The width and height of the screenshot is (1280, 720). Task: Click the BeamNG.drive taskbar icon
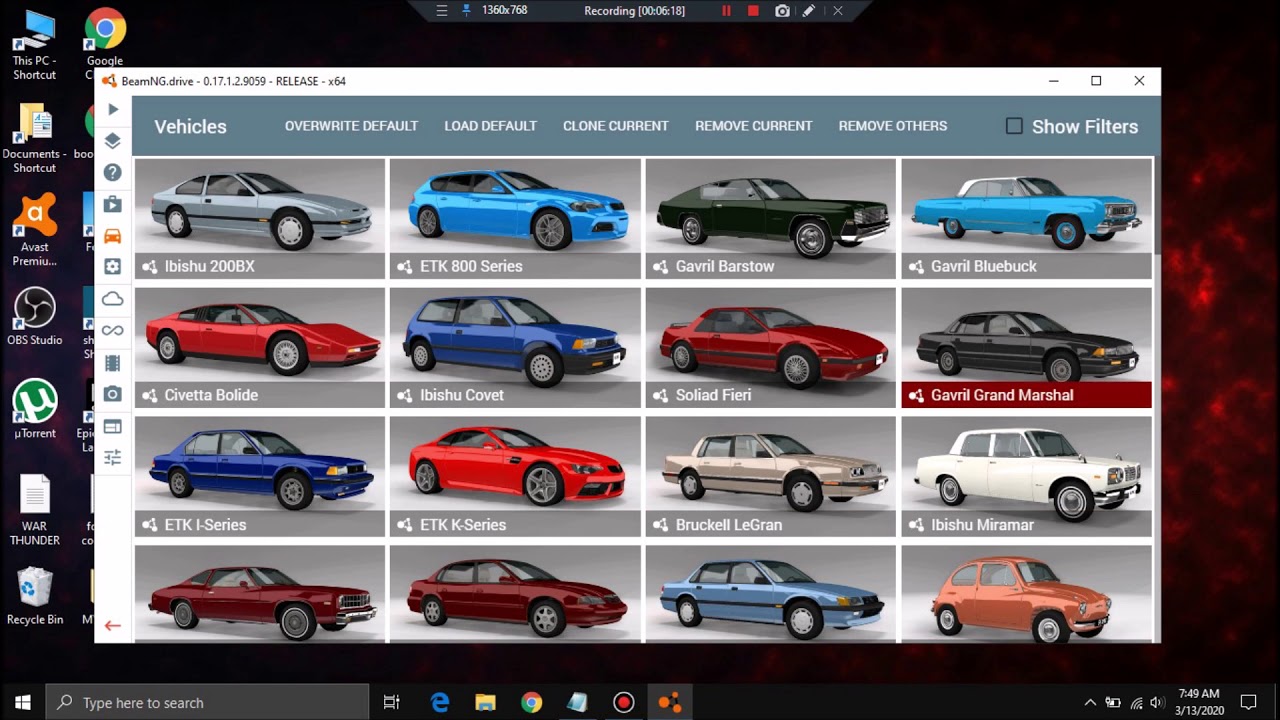pos(669,702)
